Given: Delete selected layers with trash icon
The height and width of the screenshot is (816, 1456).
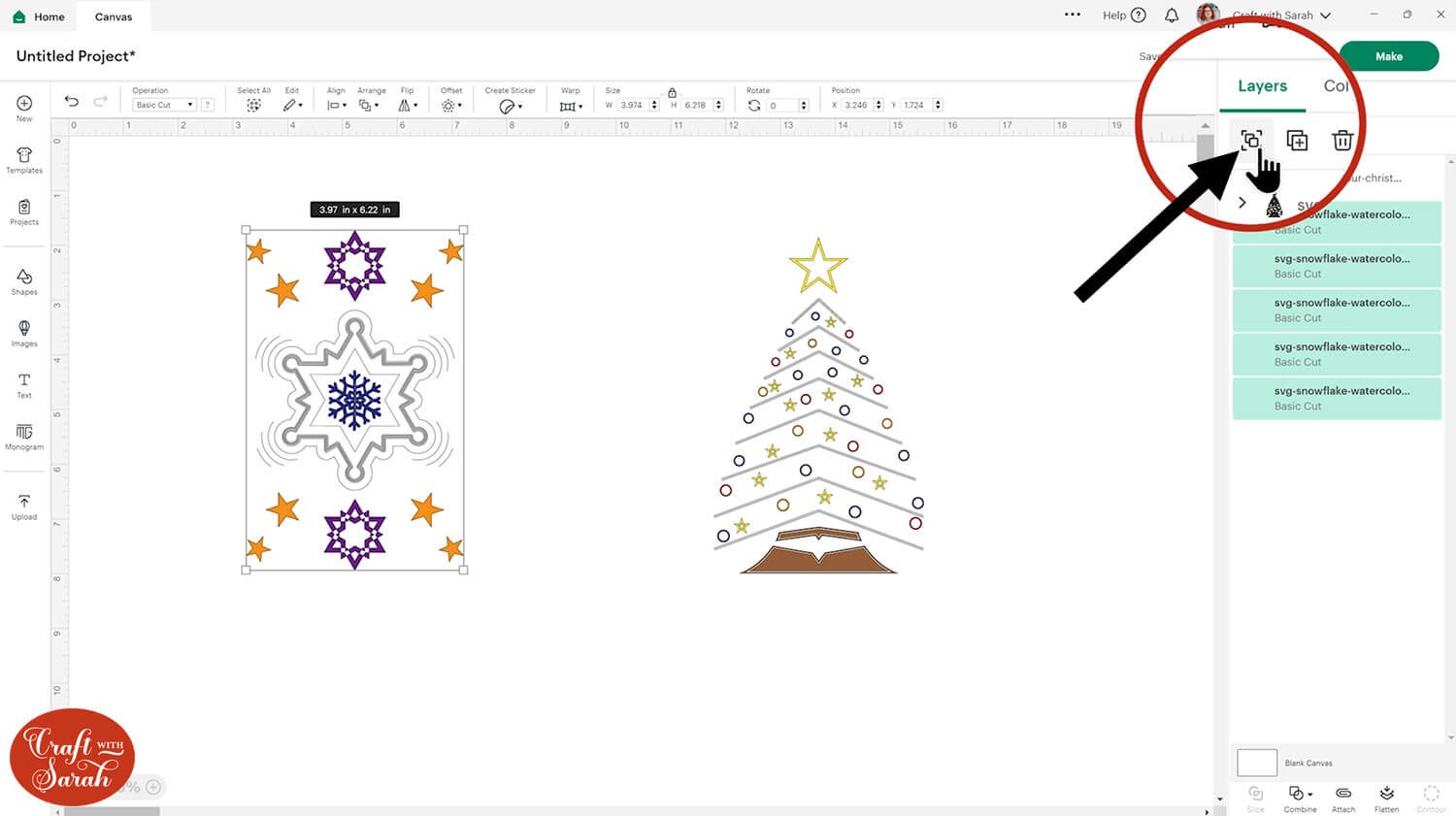Looking at the screenshot, I should point(1342,141).
